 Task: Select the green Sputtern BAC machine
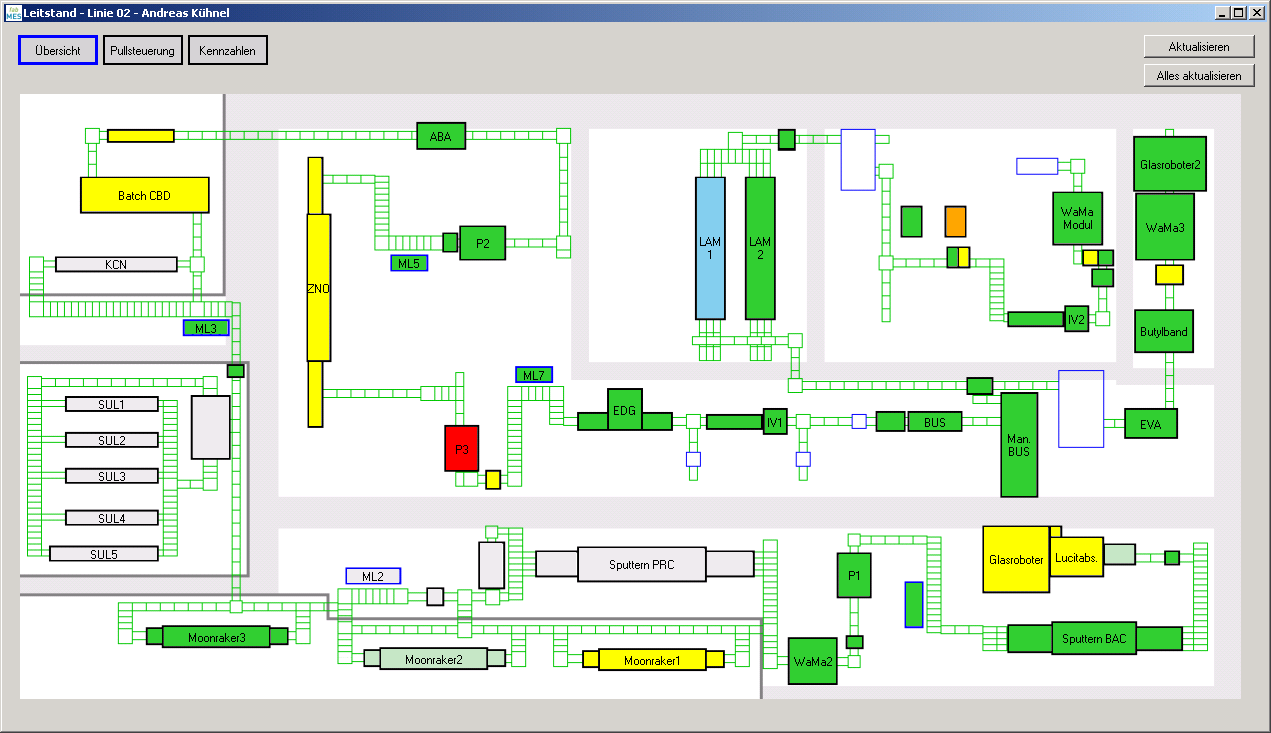1093,638
